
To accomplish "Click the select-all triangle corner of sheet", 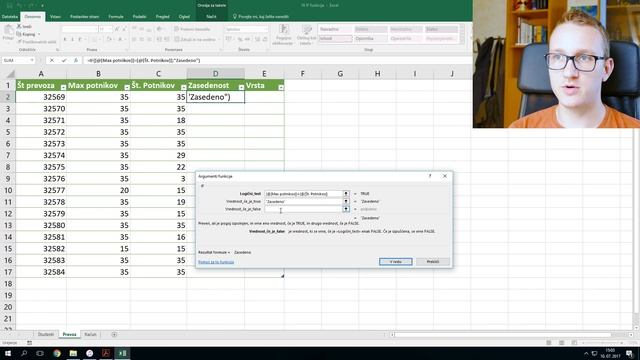I will coord(10,74).
